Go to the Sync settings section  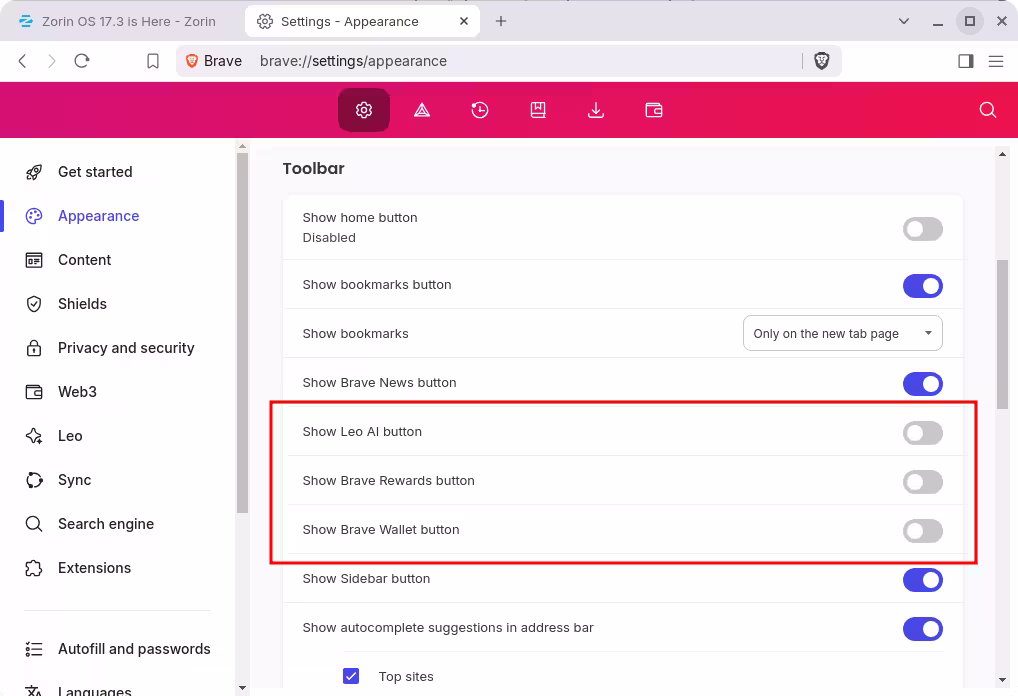point(75,480)
